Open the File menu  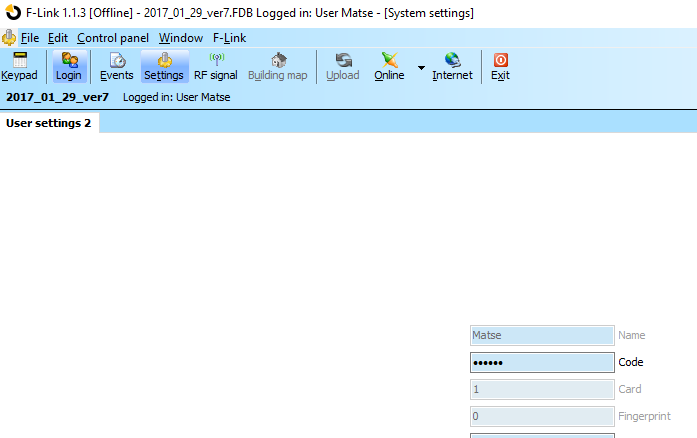coord(30,38)
